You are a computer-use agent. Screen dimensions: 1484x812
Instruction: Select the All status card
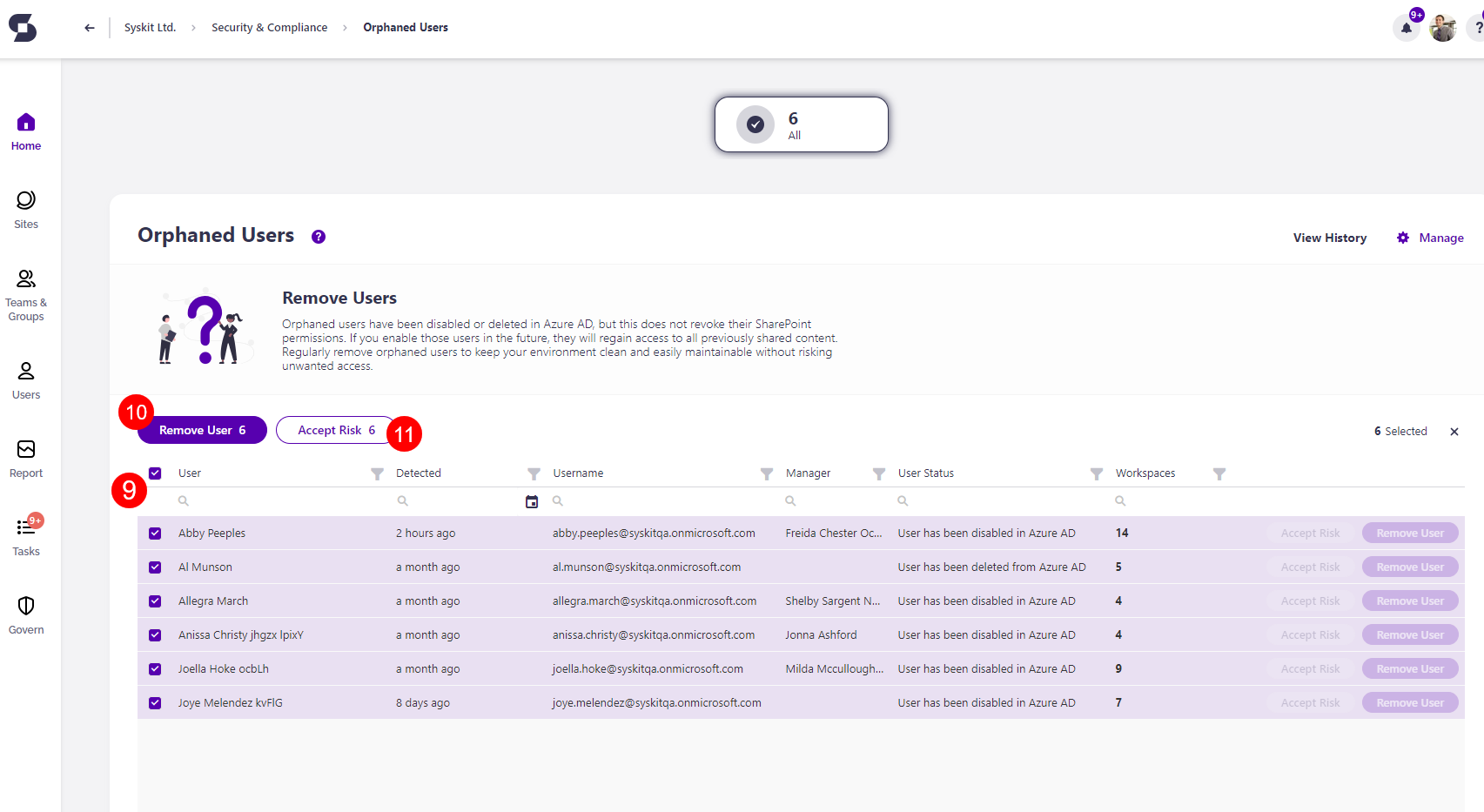coord(800,124)
